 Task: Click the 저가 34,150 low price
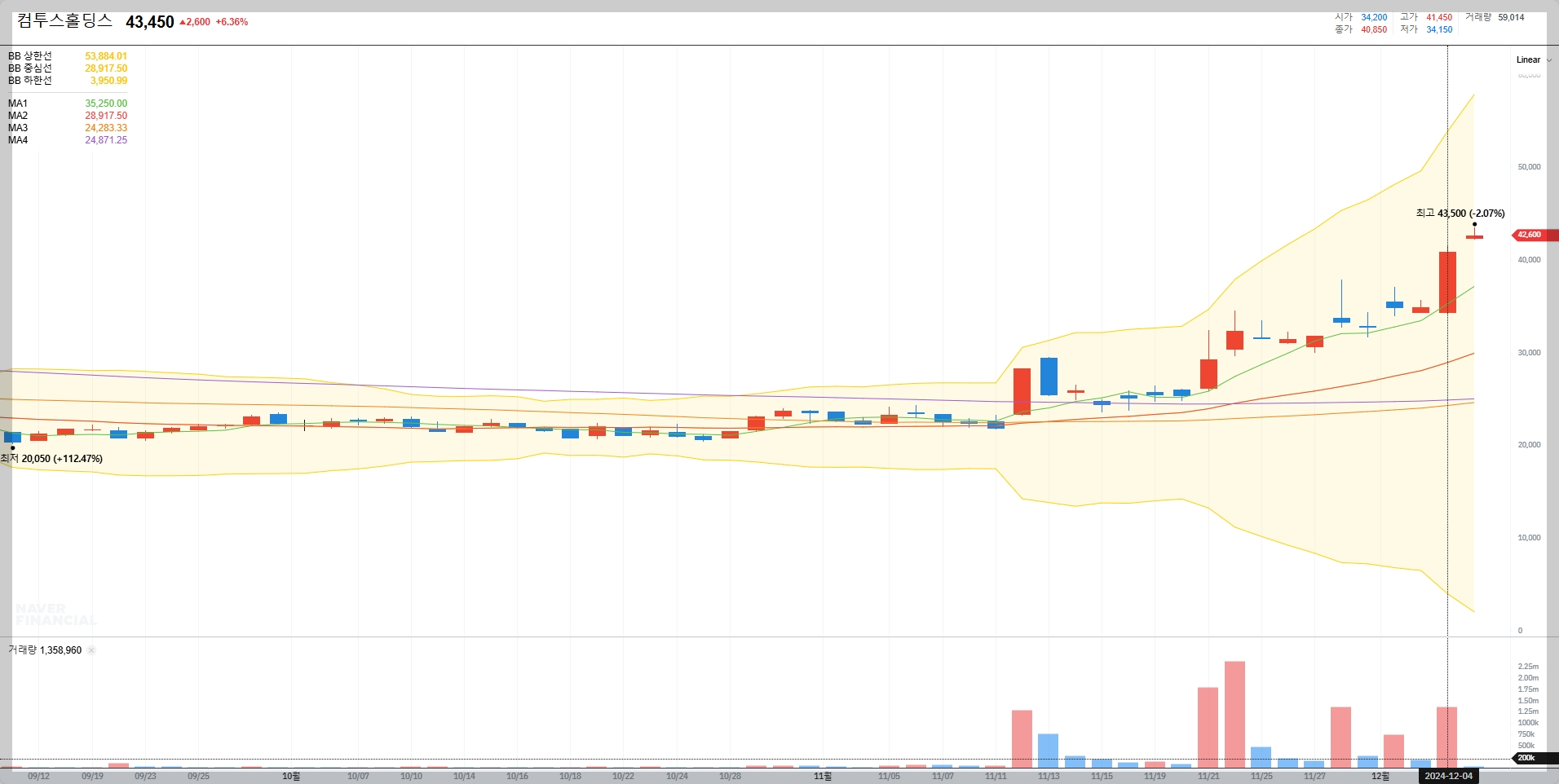[1426, 29]
